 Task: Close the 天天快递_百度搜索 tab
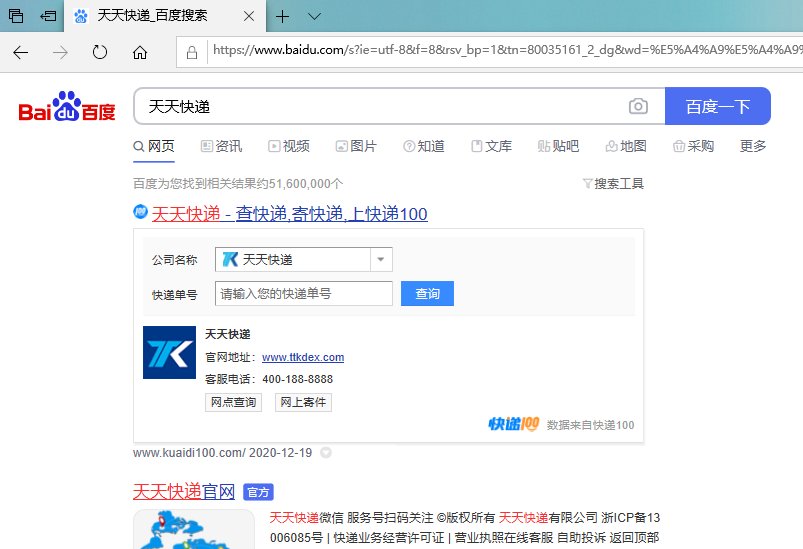click(249, 16)
